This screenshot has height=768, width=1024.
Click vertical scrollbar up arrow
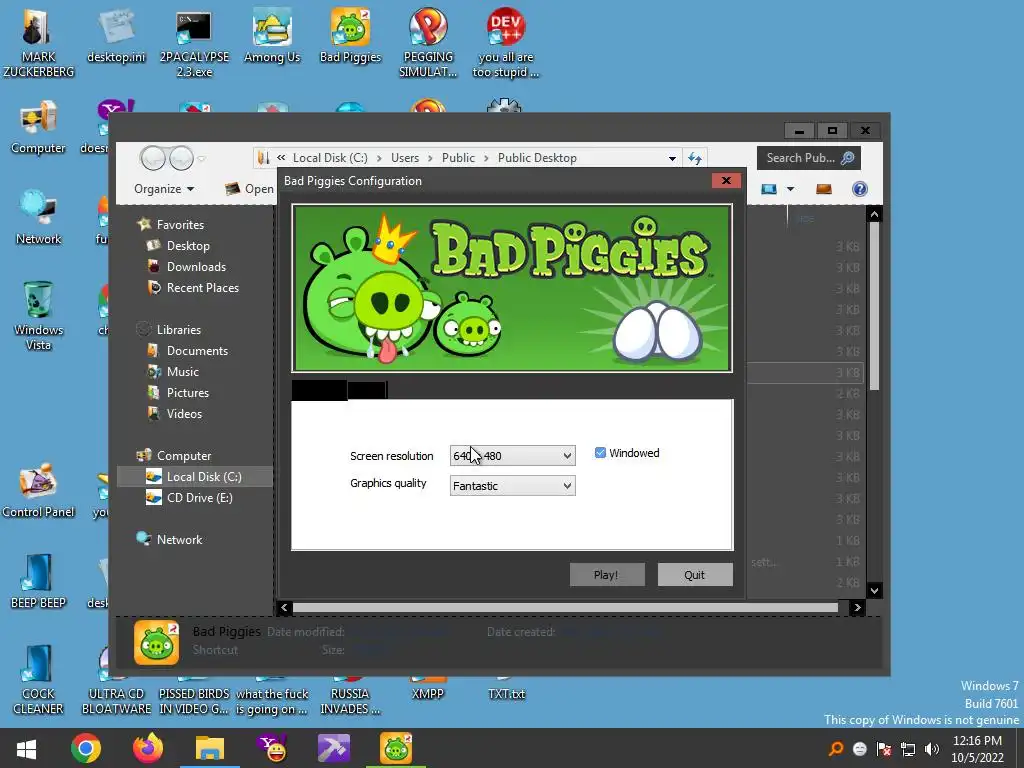point(874,214)
